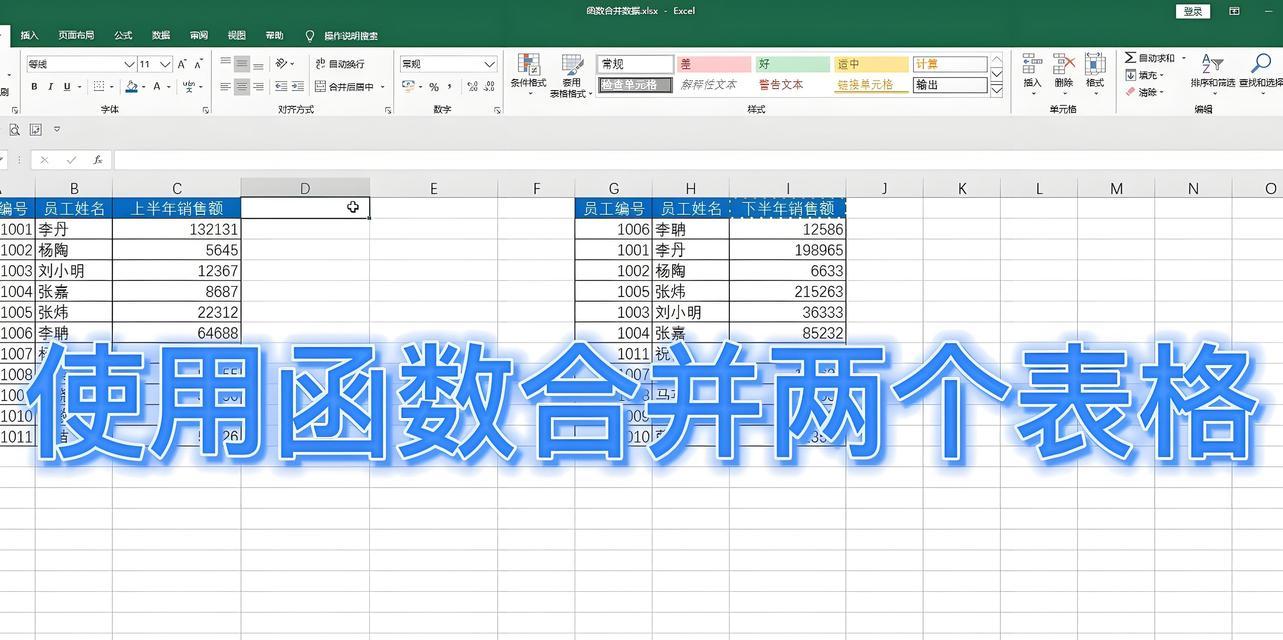
Task: Toggle align text left
Action: tap(225, 87)
